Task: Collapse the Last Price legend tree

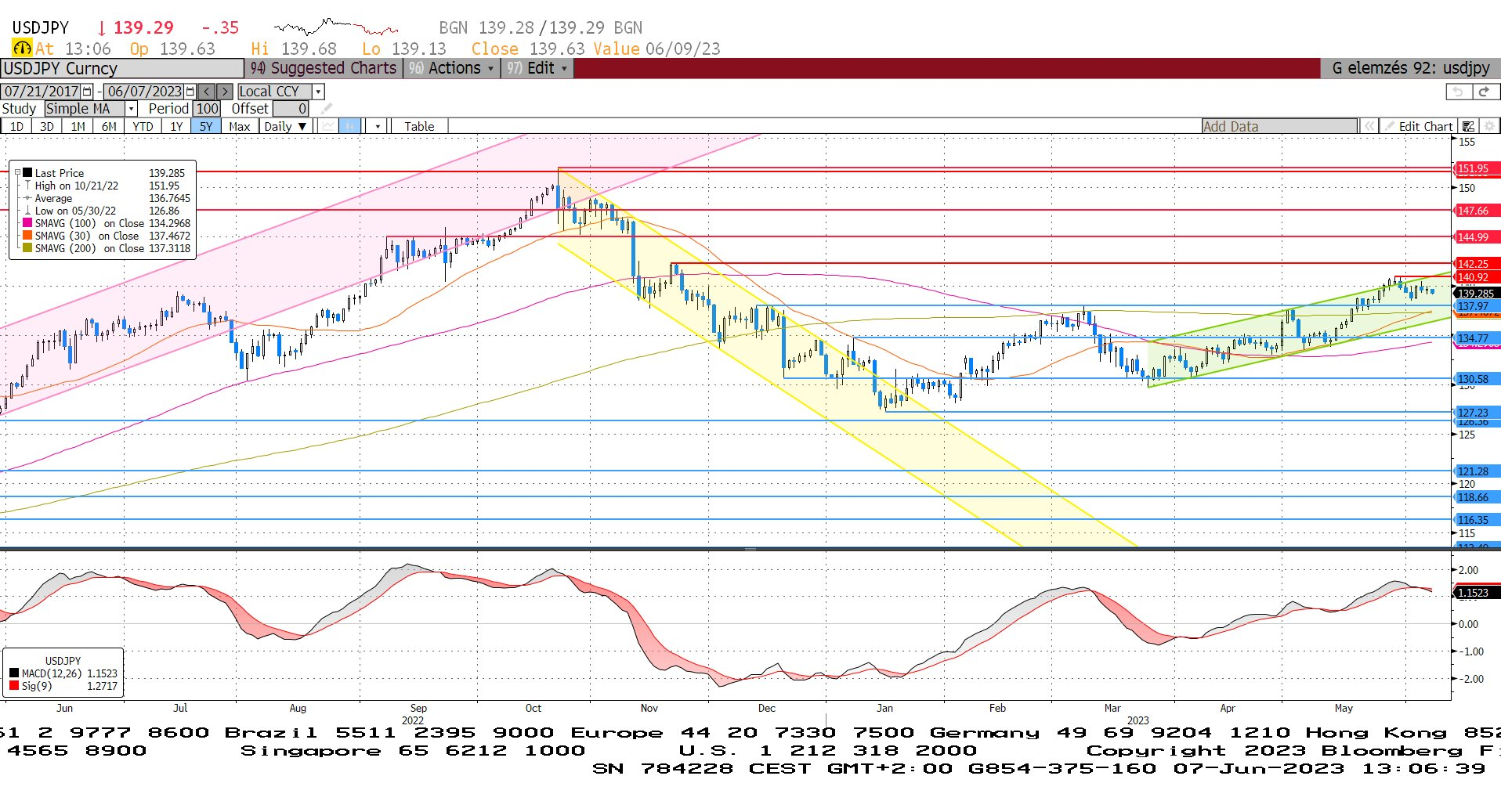Action: tap(17, 173)
